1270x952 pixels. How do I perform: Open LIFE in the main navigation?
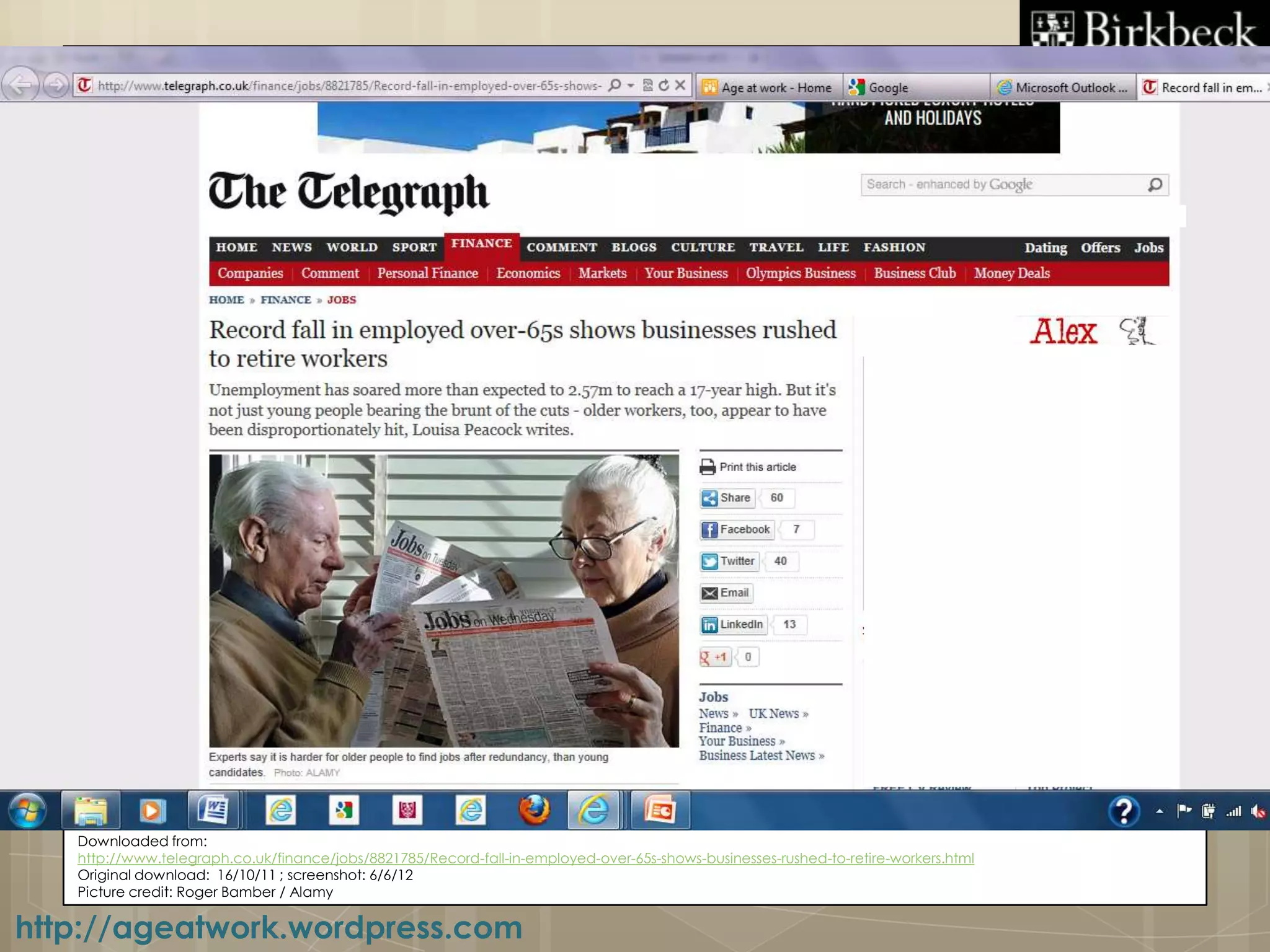pyautogui.click(x=833, y=247)
